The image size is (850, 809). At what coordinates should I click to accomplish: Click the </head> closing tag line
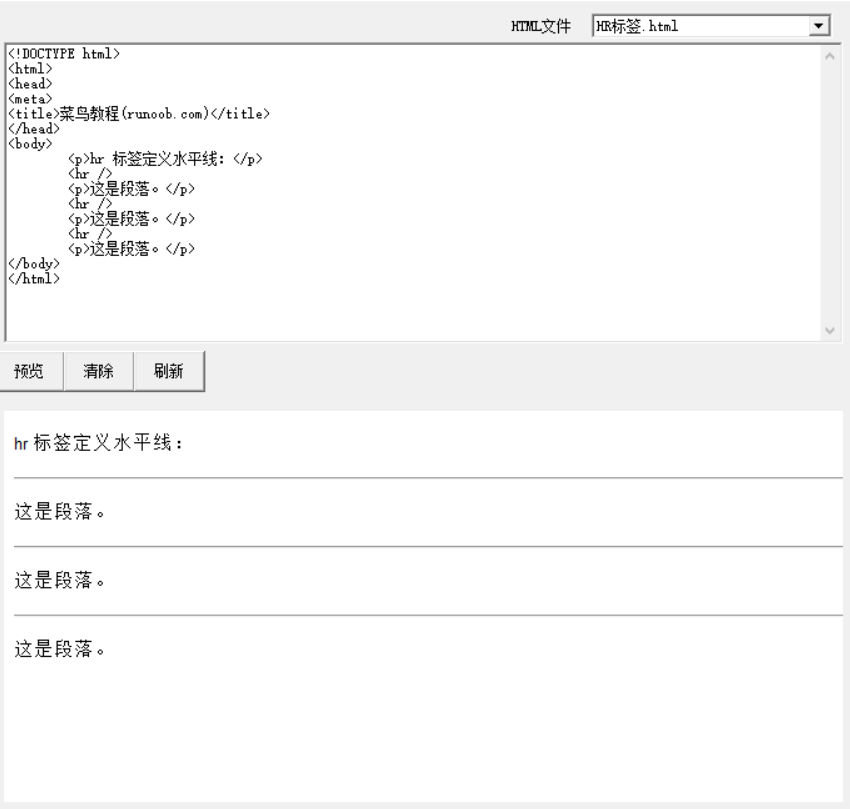click(34, 129)
